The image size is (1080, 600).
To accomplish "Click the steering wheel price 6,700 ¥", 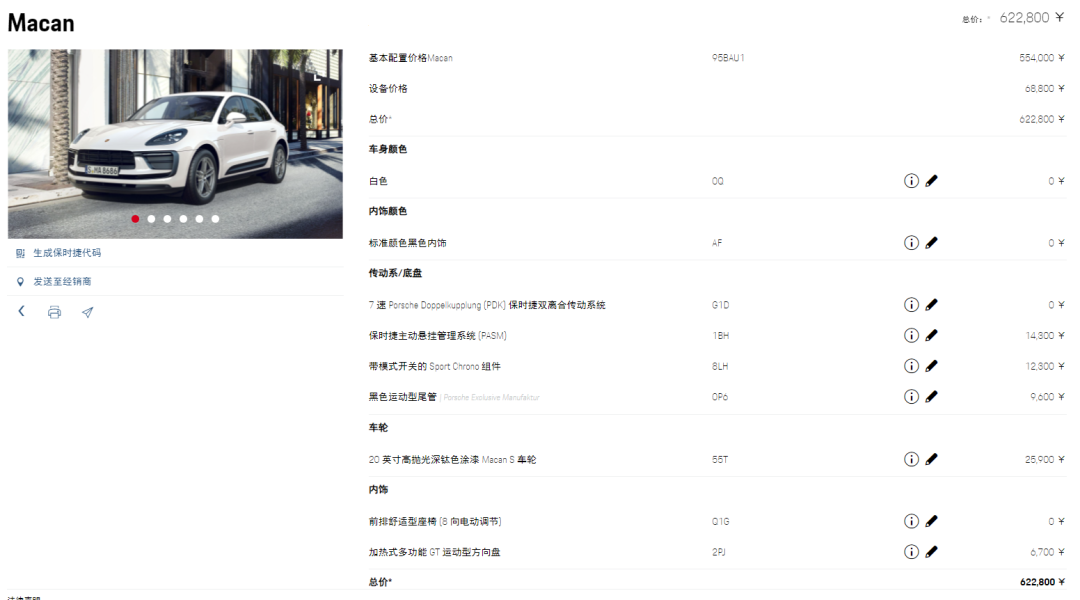I will point(1047,552).
